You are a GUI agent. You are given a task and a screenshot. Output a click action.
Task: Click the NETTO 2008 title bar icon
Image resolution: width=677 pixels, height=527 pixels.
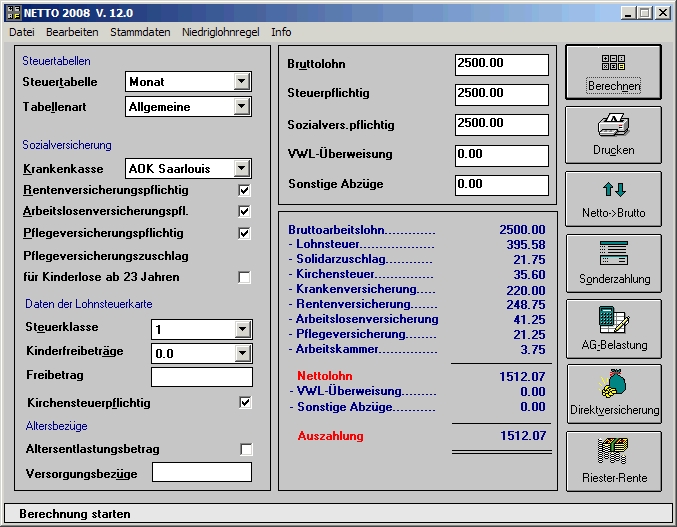(12, 12)
